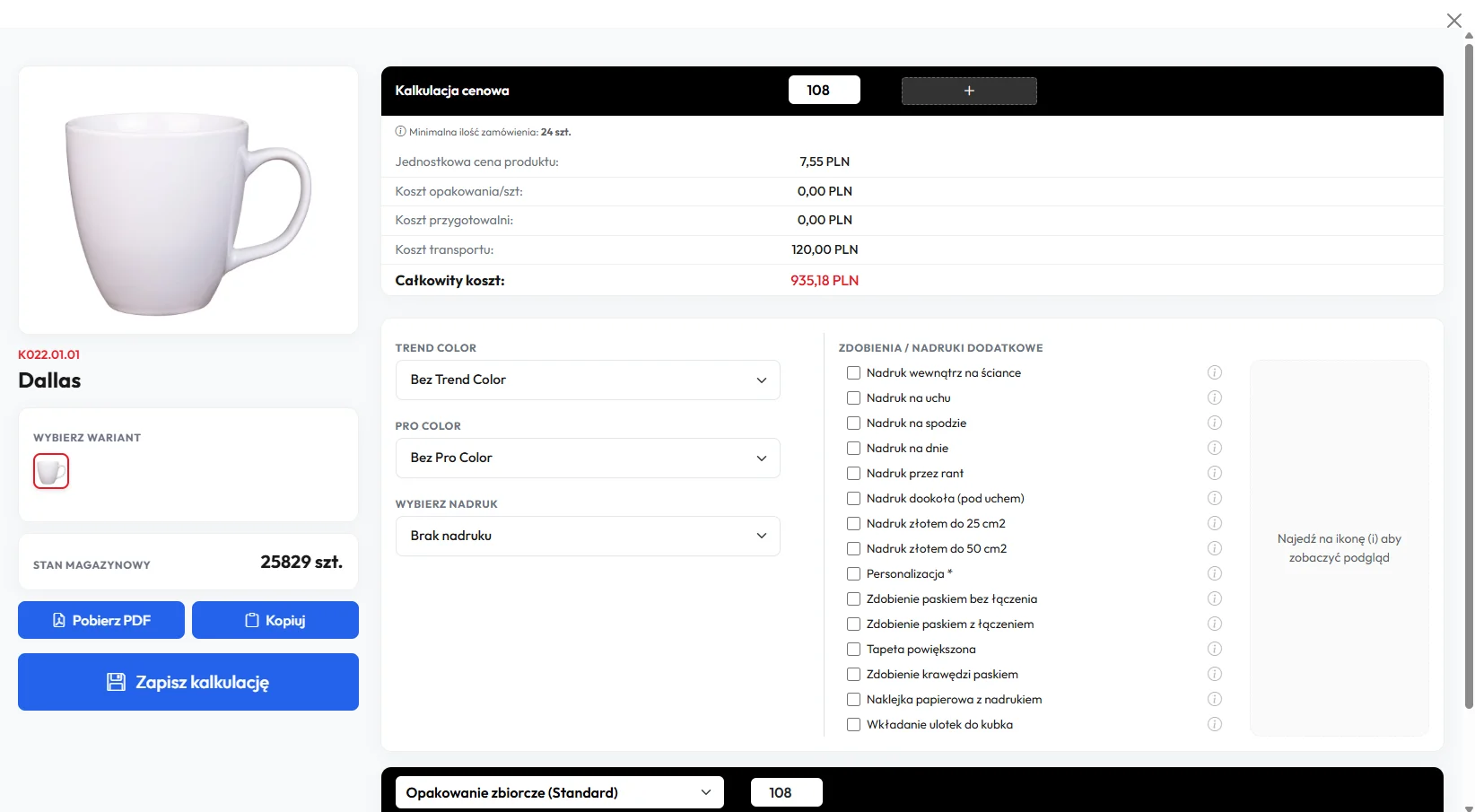Click info icon for Wkładanie ulotek do kubka
The width and height of the screenshot is (1475, 812).
click(1215, 724)
